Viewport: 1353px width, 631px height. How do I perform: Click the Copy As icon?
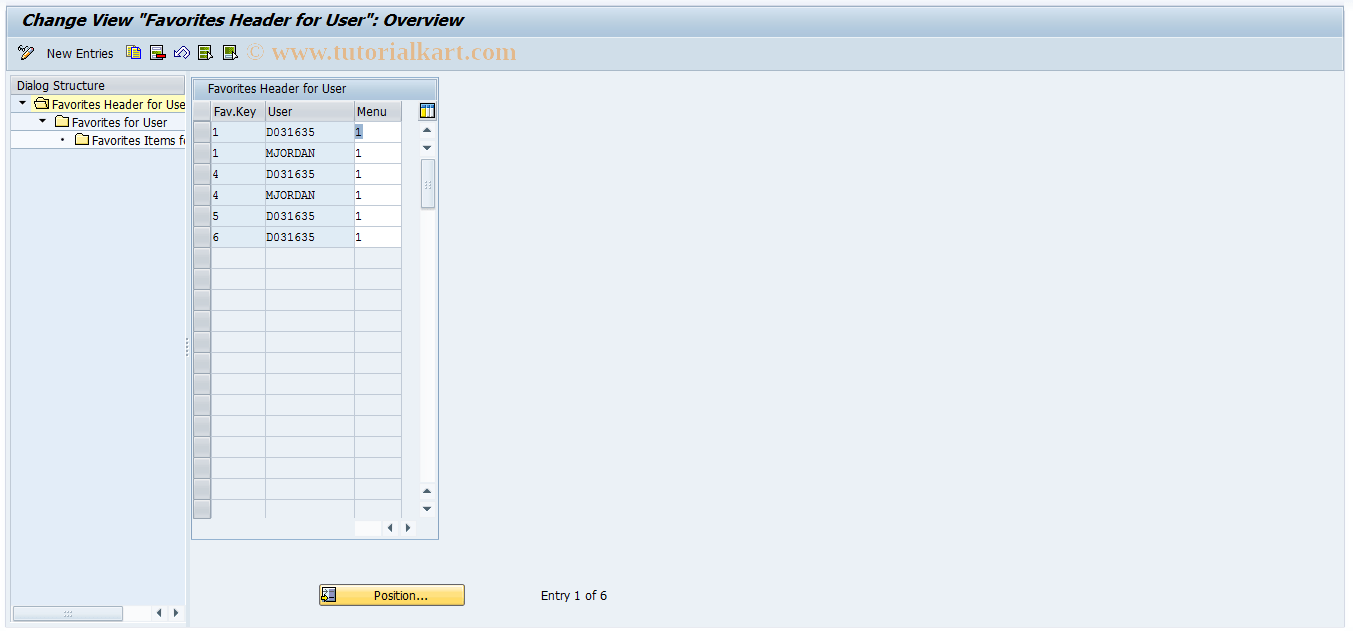pos(133,52)
